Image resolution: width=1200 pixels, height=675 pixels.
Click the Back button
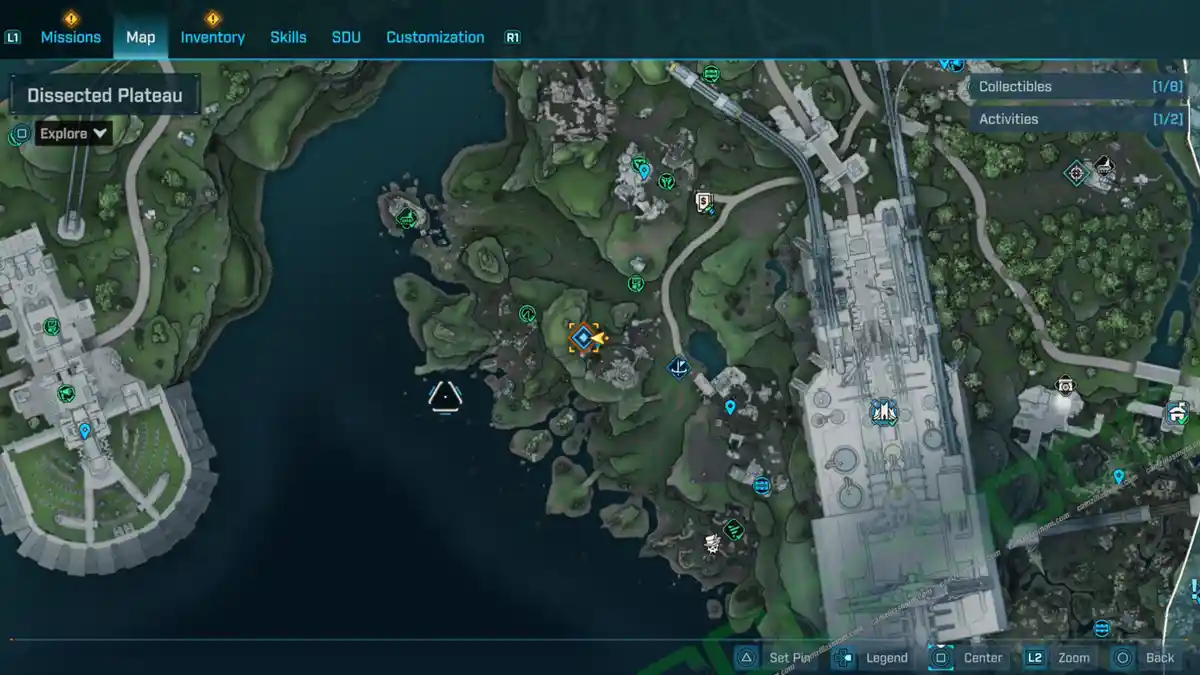(x=1143, y=658)
